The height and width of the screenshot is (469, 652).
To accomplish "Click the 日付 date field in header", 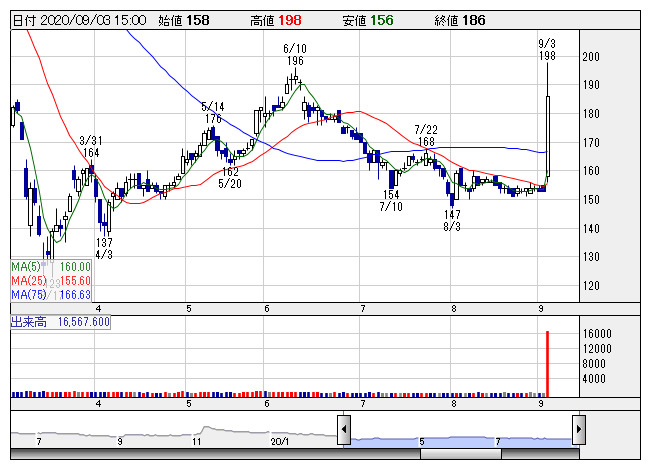I will tap(79, 19).
